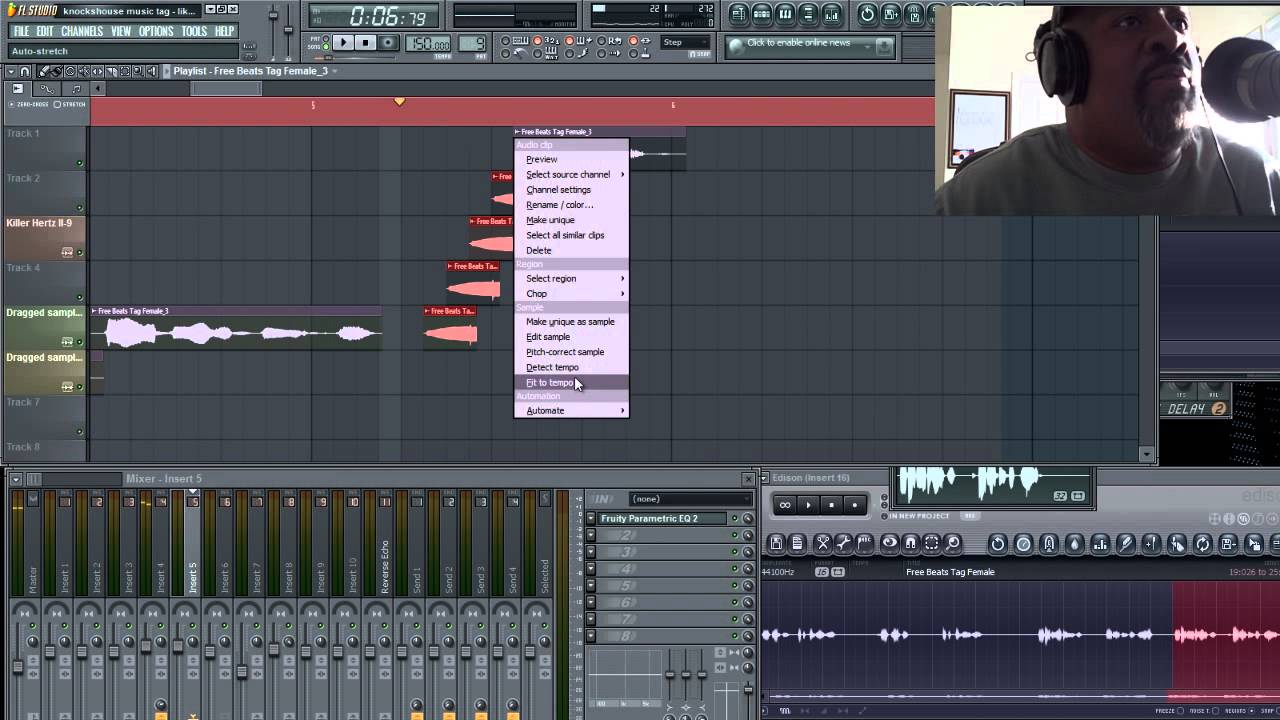Switch to Pattern mode radio
This screenshot has height=720, width=1280.
(x=325, y=37)
